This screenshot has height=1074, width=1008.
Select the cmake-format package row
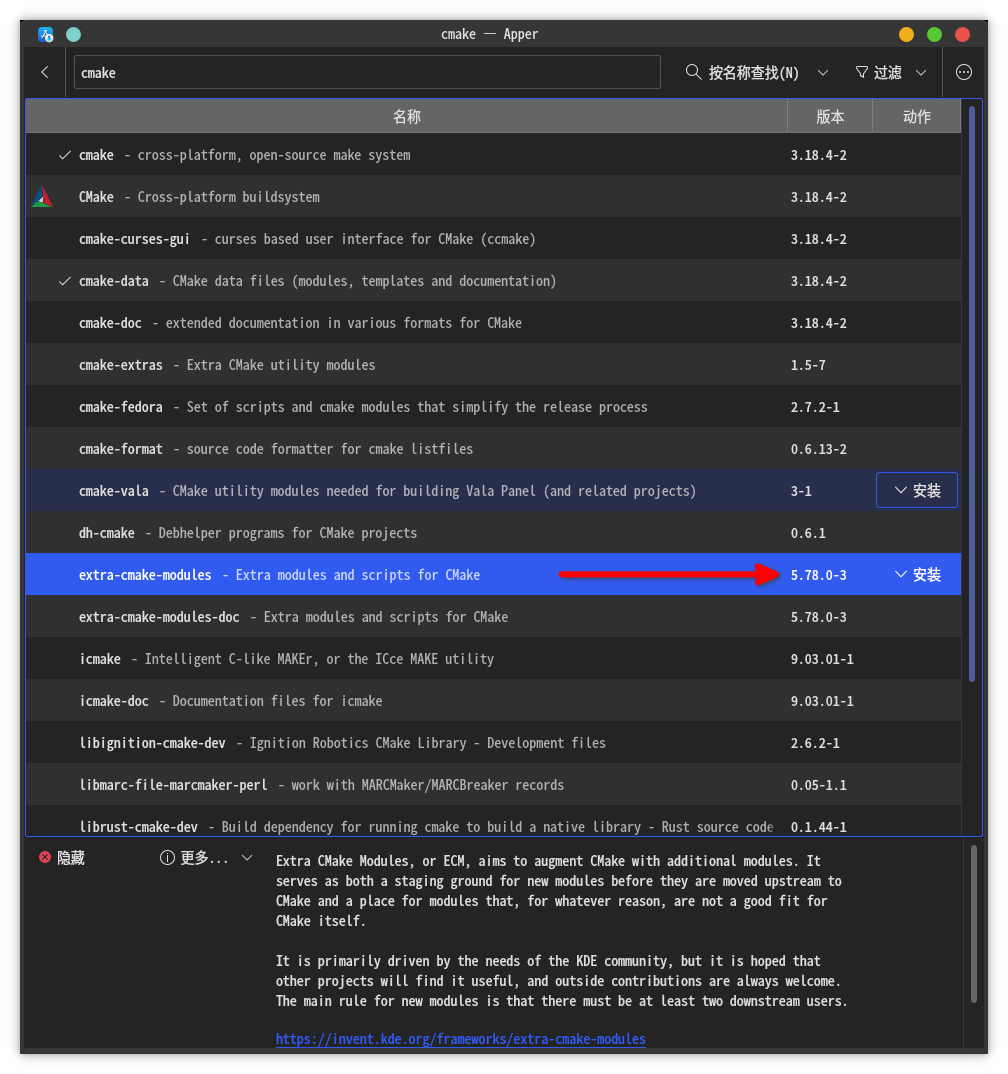click(493, 449)
